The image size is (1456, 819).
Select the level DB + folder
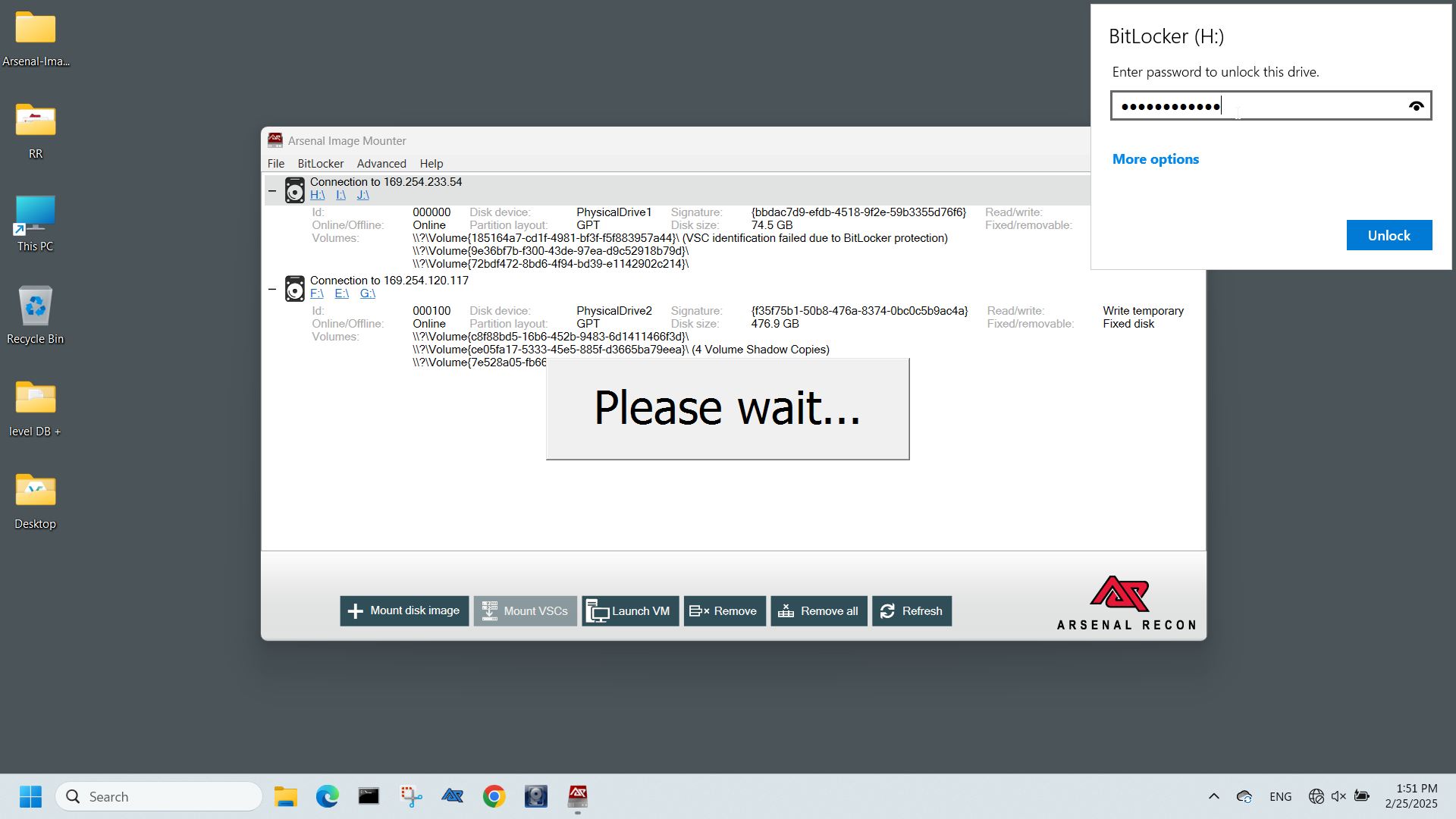point(36,409)
